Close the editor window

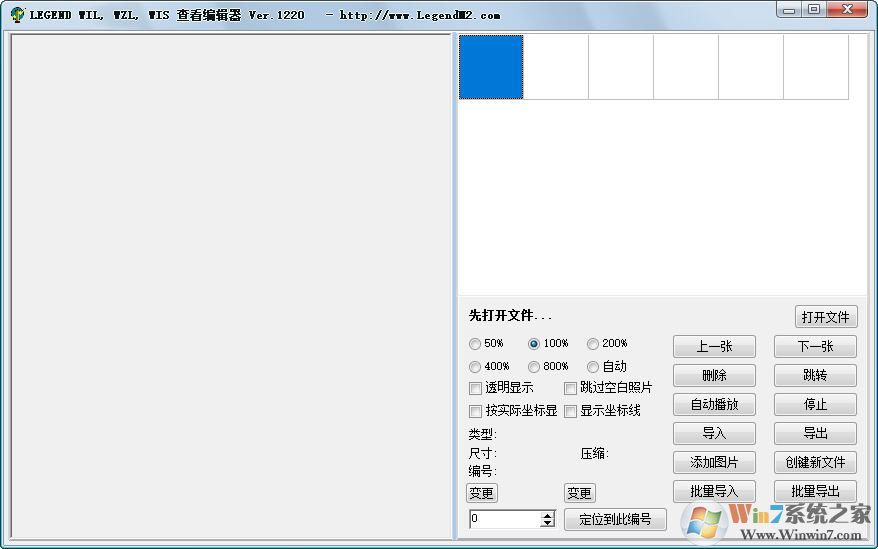847,10
